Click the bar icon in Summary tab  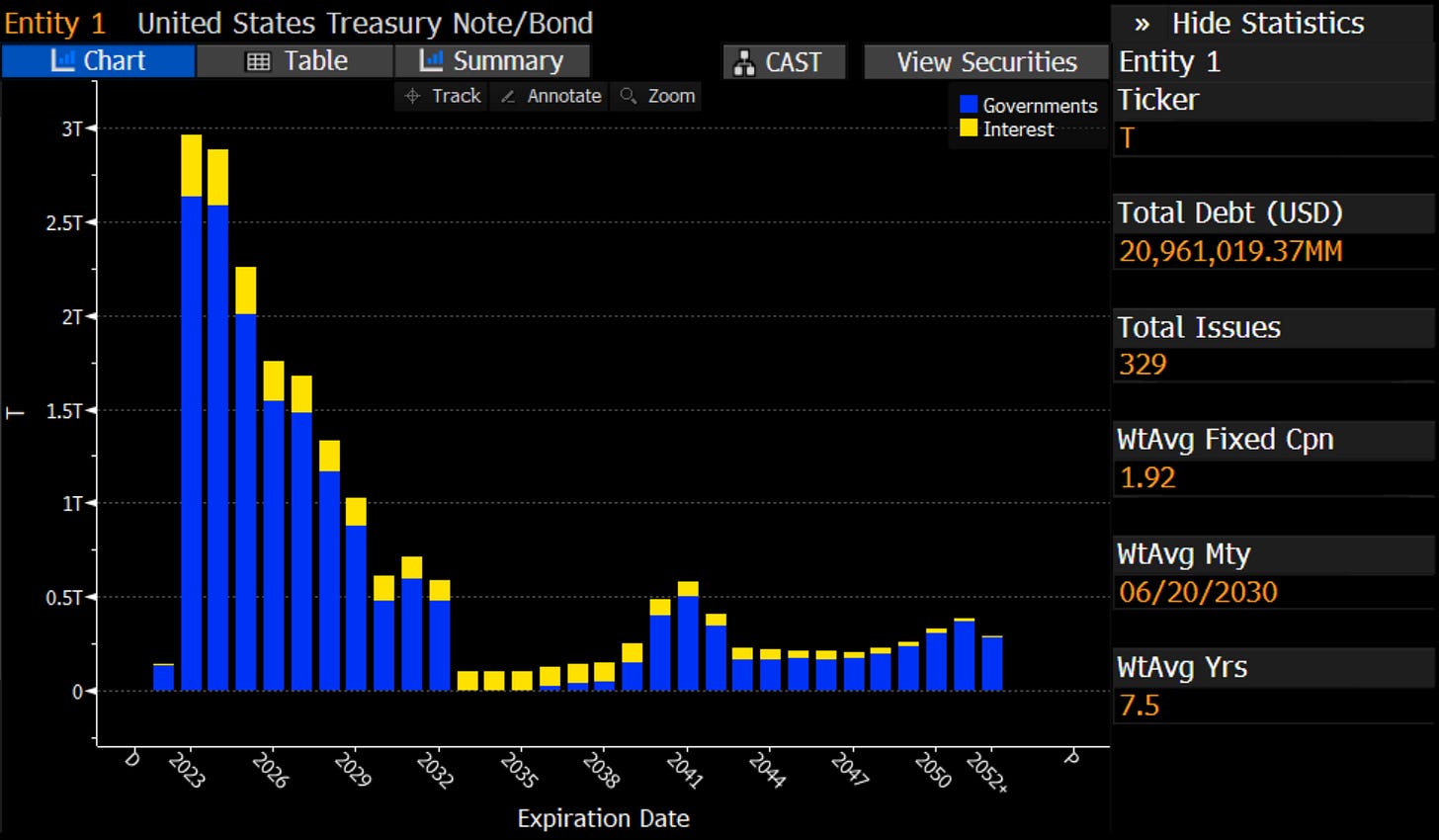(x=431, y=61)
